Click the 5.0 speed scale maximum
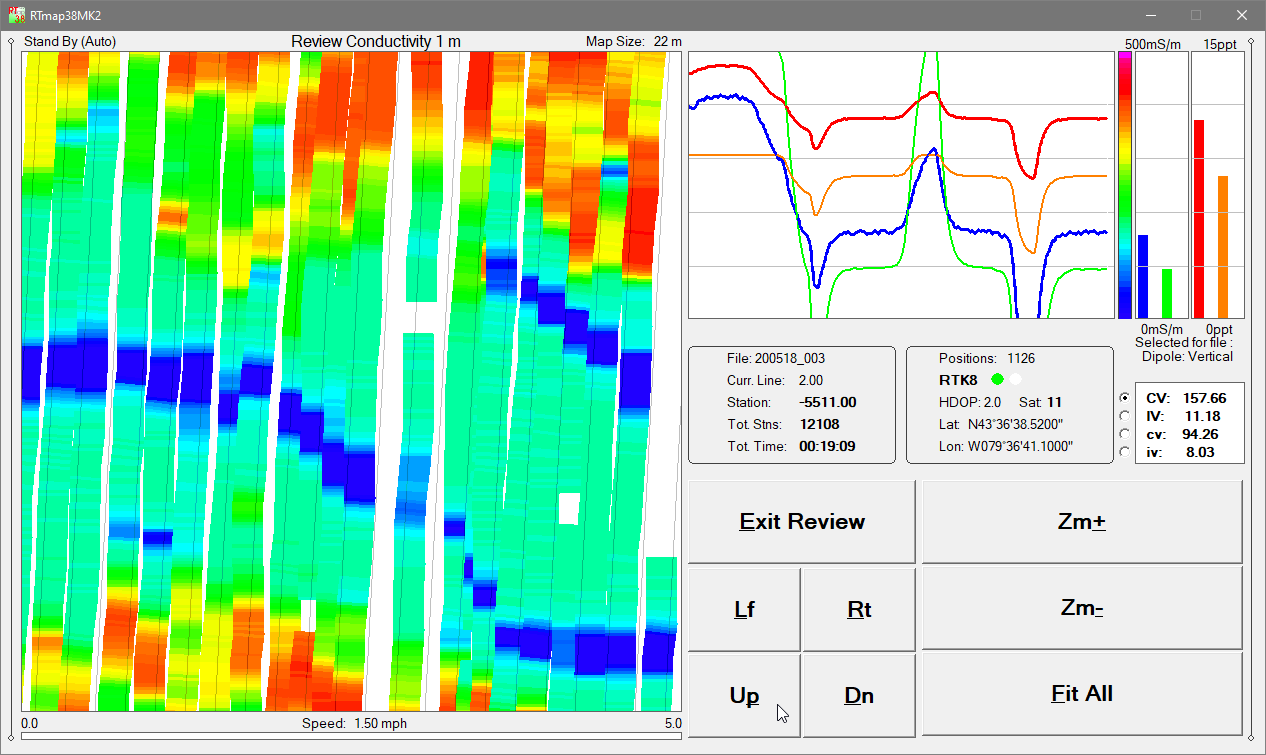The image size is (1266, 755). click(x=673, y=723)
